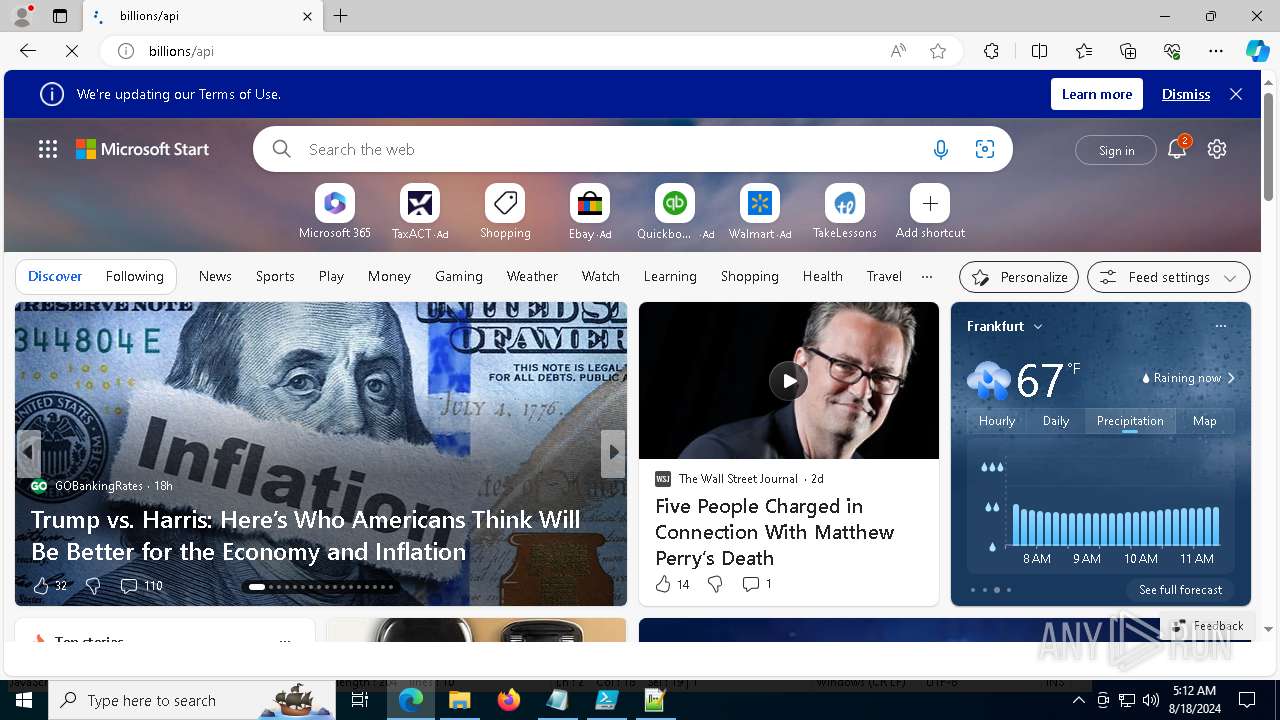Screen dimensions: 1280x720
Task: Expand the Raining now details
Action: pos(1190,378)
